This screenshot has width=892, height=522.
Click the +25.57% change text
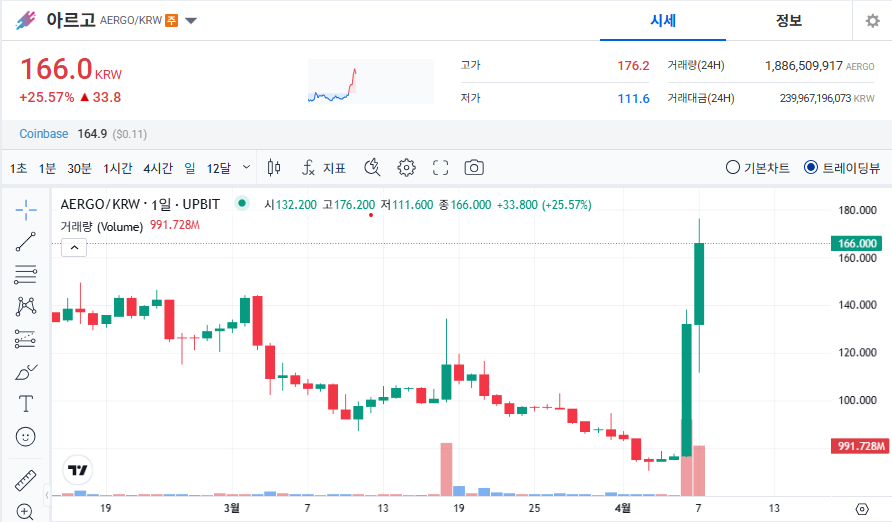(x=47, y=97)
